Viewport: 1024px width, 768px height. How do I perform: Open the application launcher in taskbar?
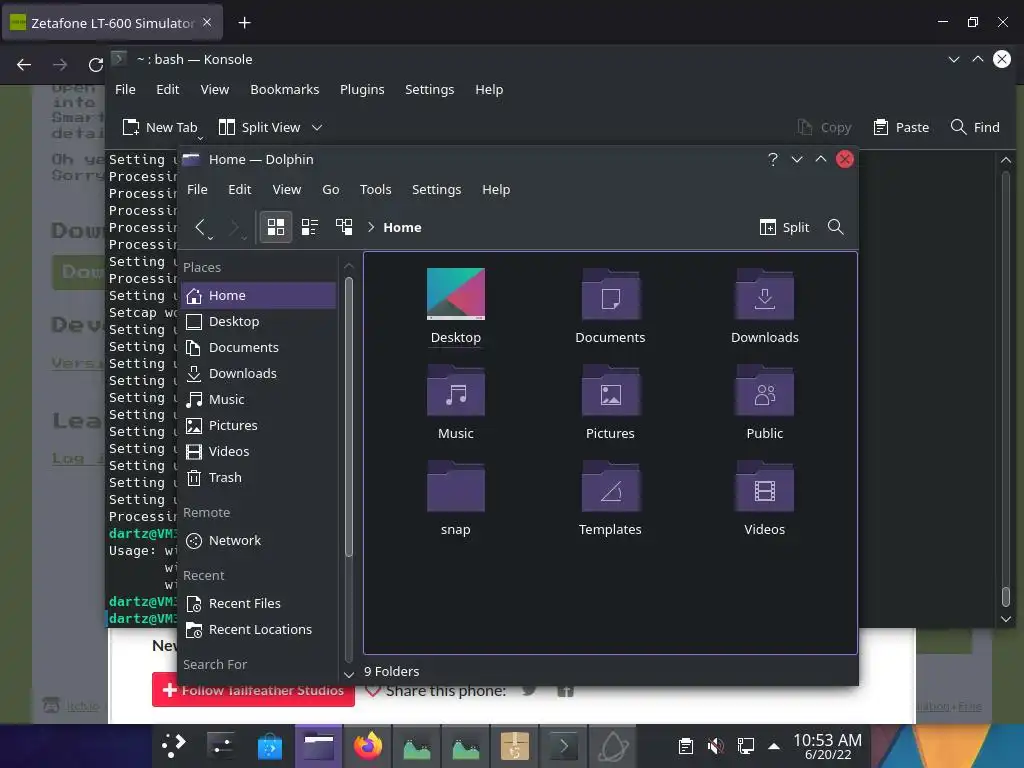(174, 746)
